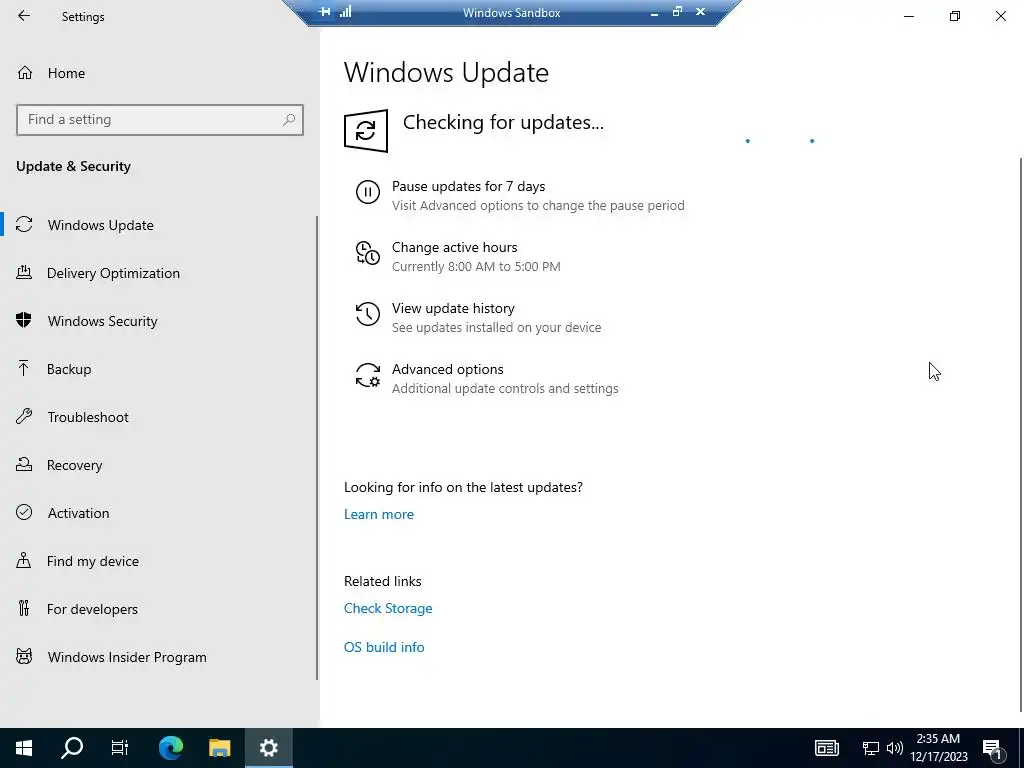Click the Recovery icon in the sidebar

tap(24, 464)
